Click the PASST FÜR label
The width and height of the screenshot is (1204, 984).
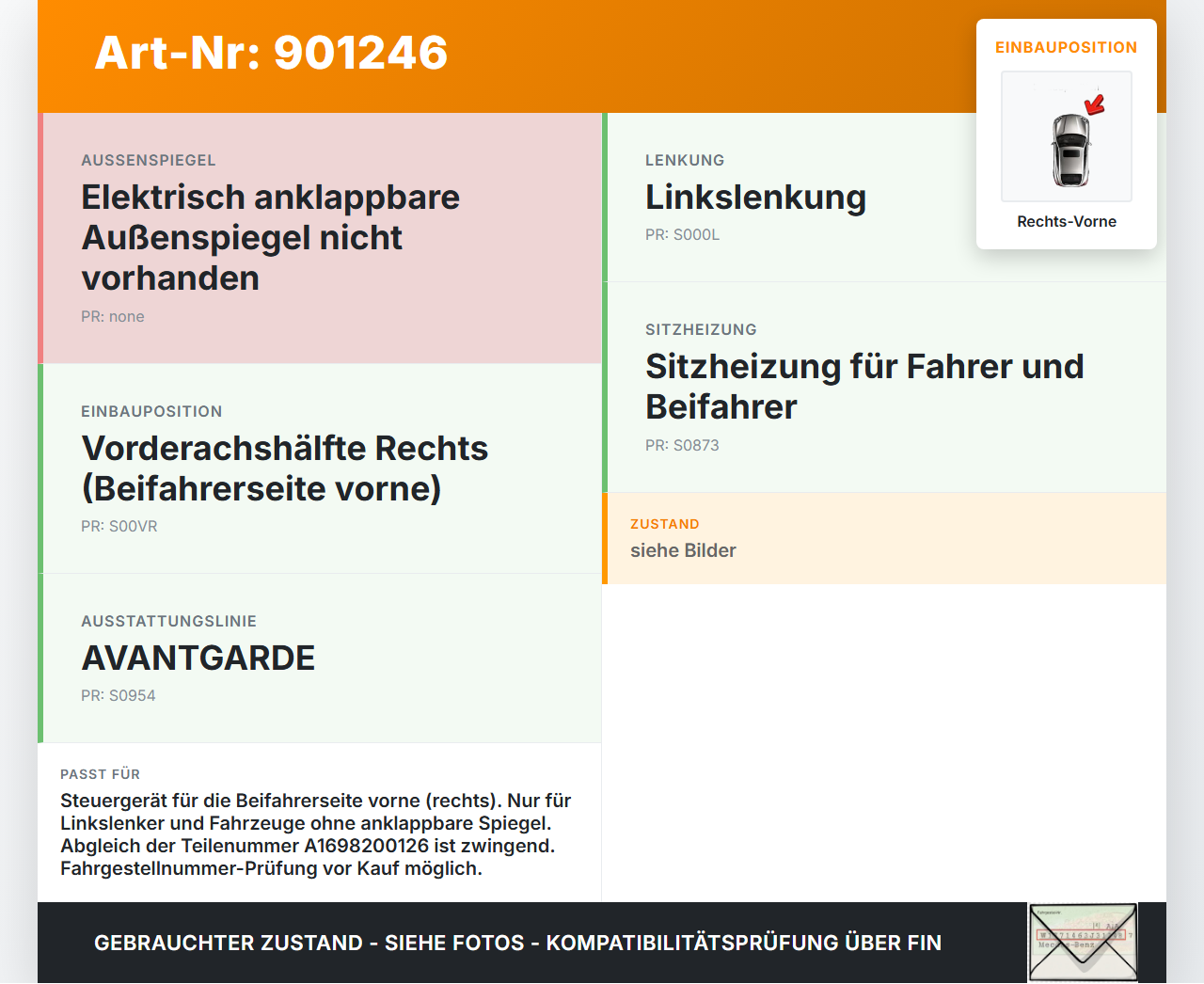point(100,774)
